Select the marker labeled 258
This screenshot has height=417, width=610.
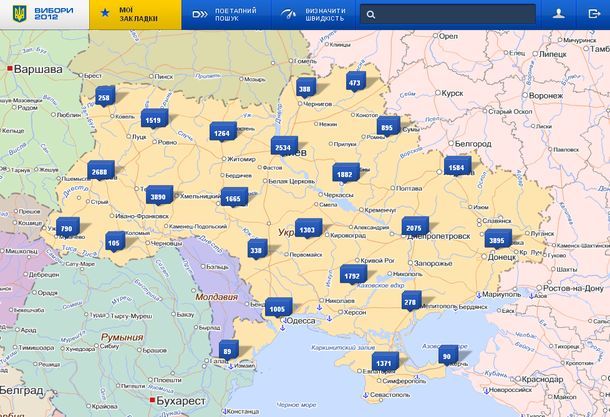[x=104, y=97]
